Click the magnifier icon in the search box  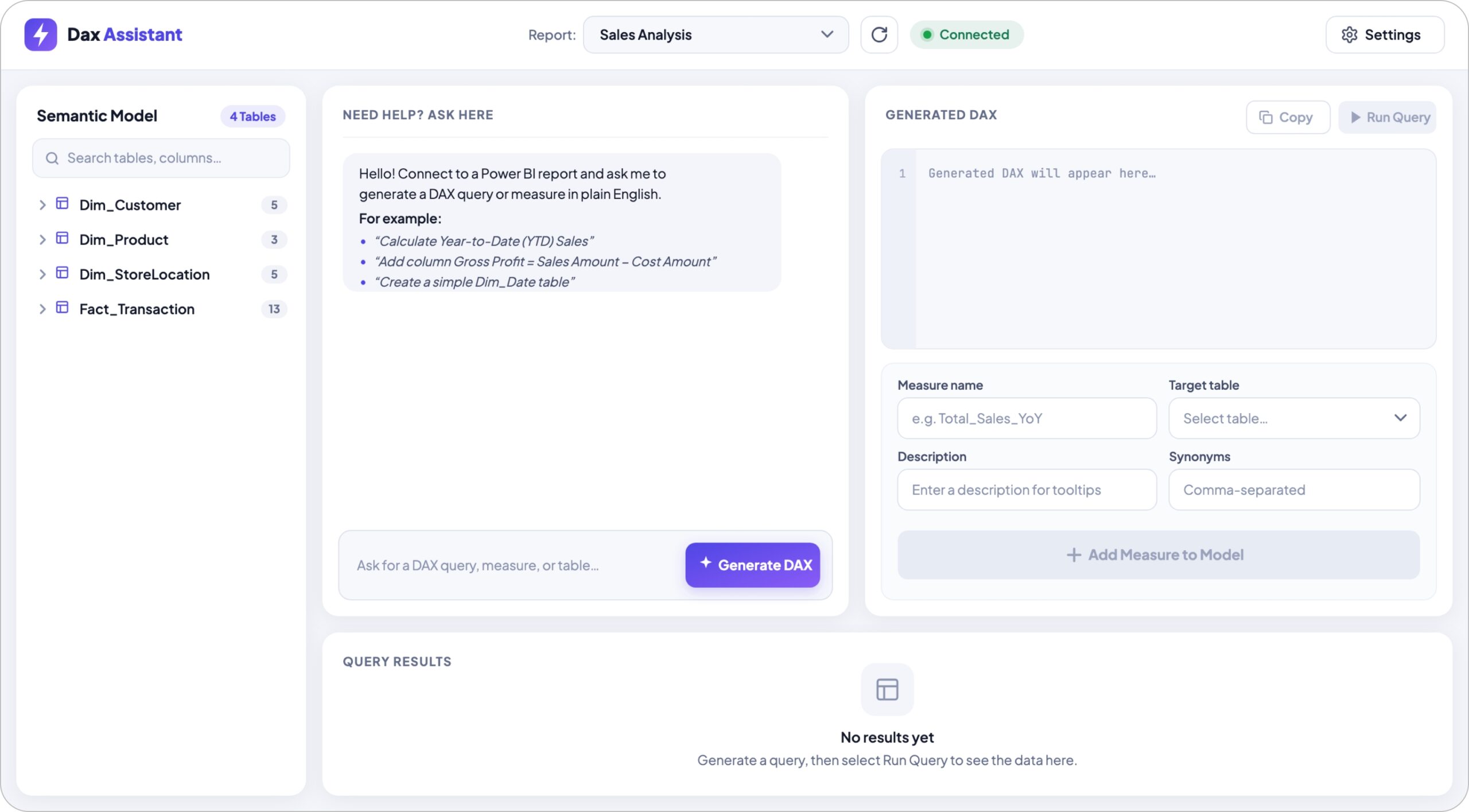tap(52, 158)
